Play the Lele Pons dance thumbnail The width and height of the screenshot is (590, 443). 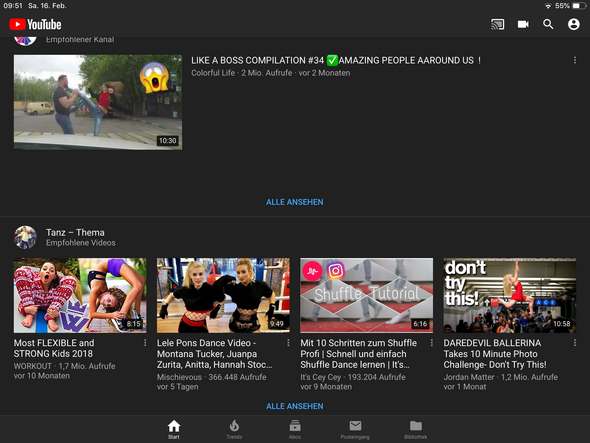coord(223,295)
